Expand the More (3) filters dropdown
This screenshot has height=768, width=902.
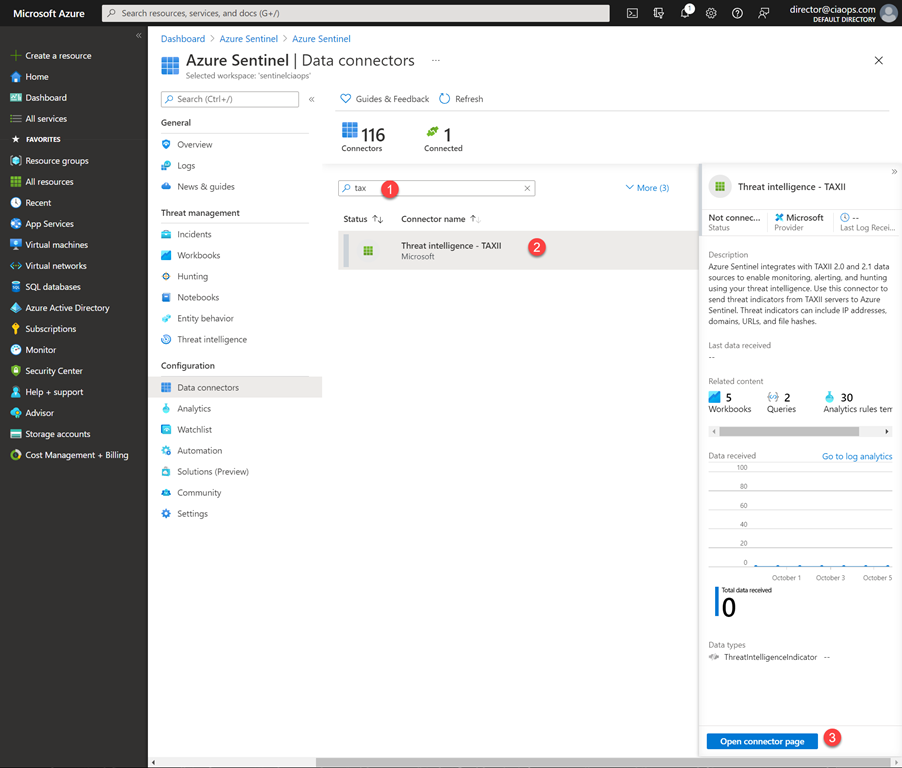tap(647, 188)
